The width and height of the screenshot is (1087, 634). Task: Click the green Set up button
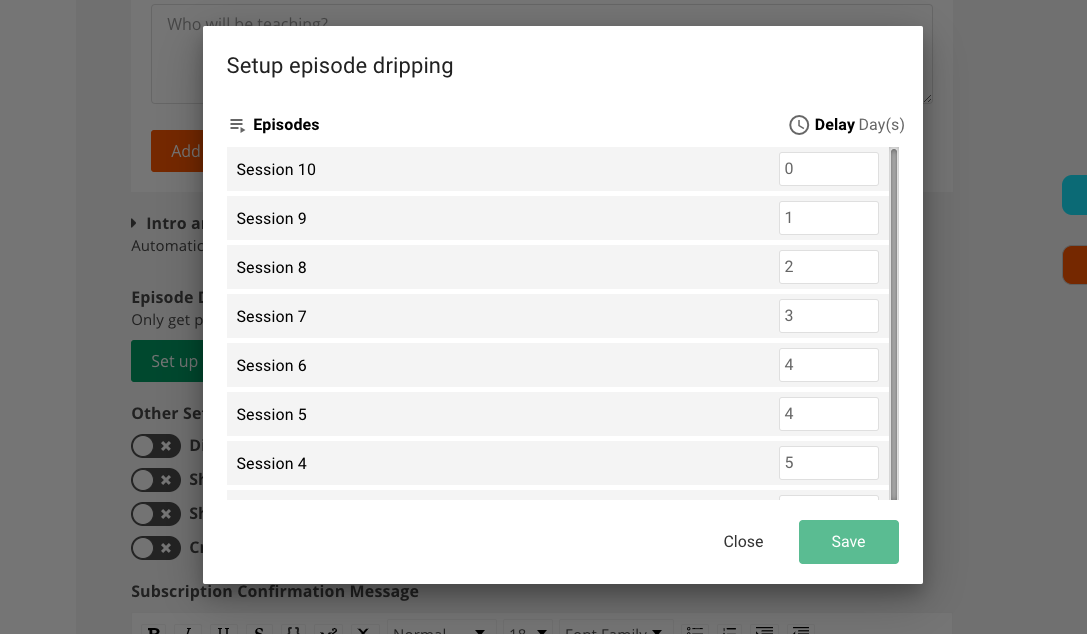pos(167,361)
